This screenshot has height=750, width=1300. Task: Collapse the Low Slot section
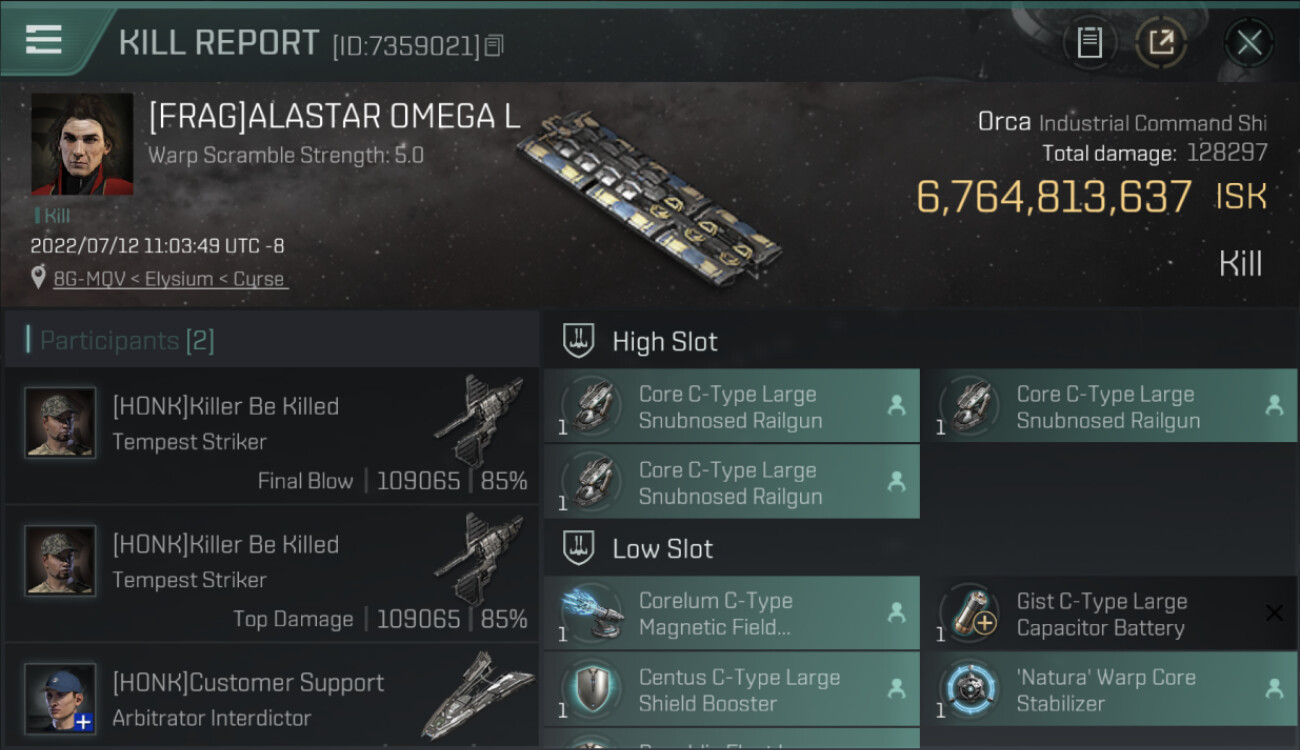[662, 549]
